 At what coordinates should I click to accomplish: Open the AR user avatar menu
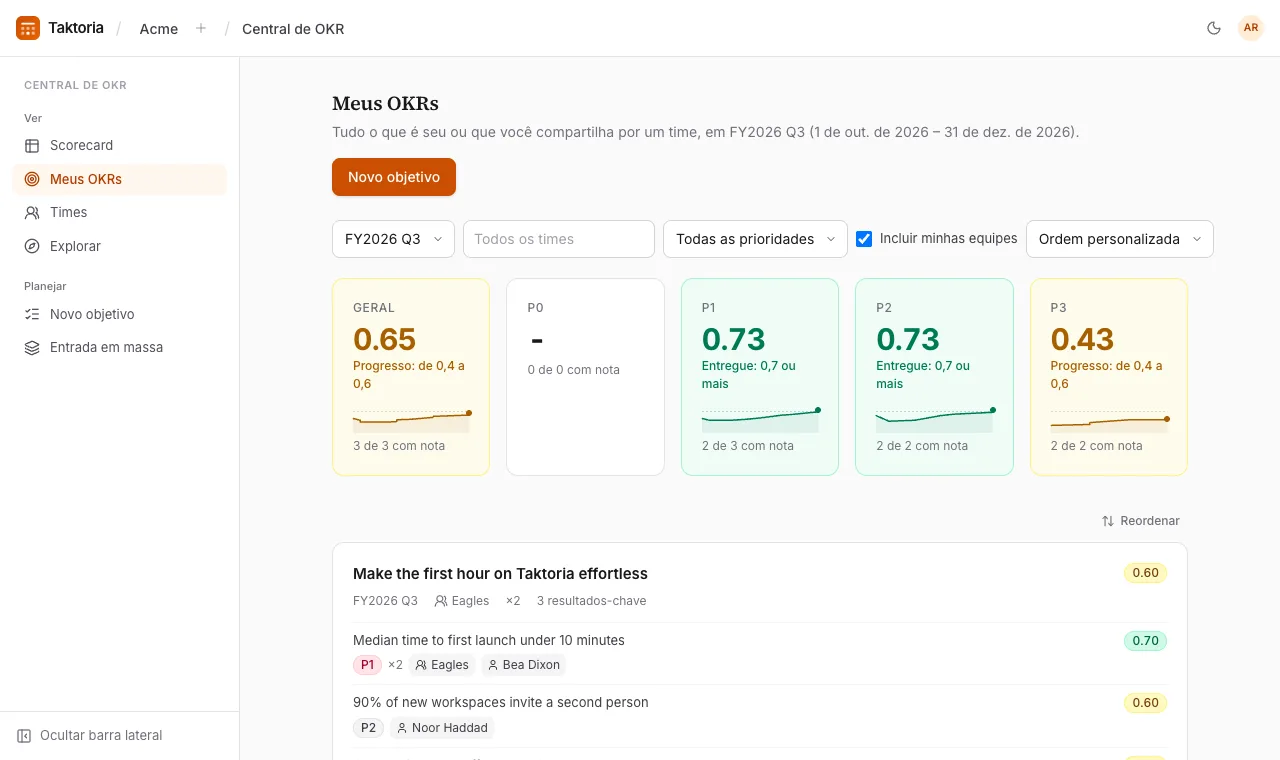pos(1251,28)
